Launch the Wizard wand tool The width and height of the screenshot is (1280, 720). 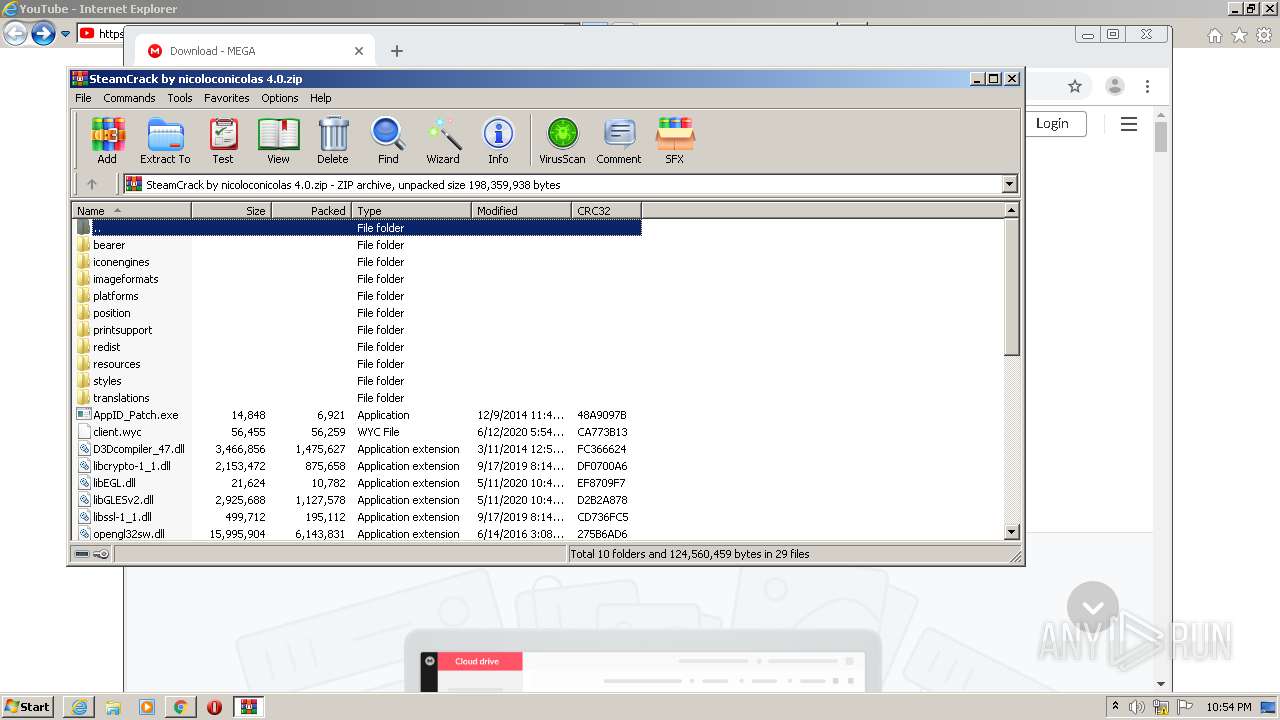tap(443, 140)
